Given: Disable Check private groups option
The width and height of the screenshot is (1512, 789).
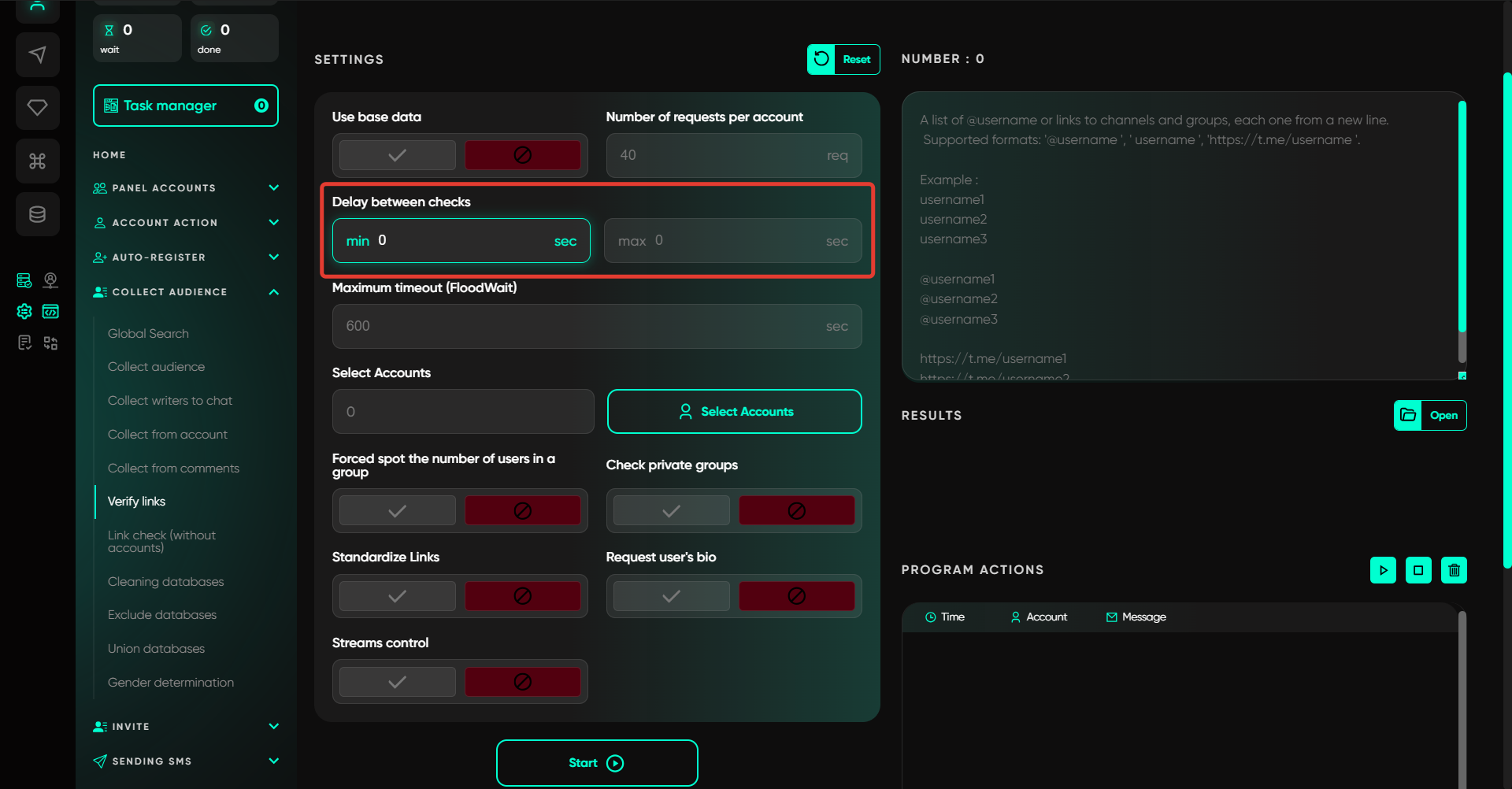Looking at the screenshot, I should click(796, 511).
